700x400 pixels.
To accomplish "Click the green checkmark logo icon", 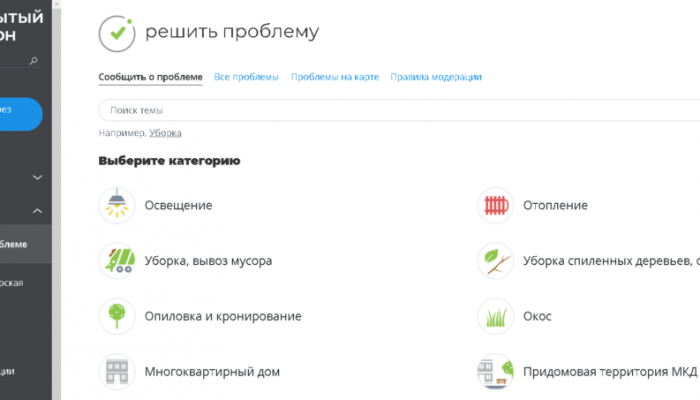I will point(117,33).
